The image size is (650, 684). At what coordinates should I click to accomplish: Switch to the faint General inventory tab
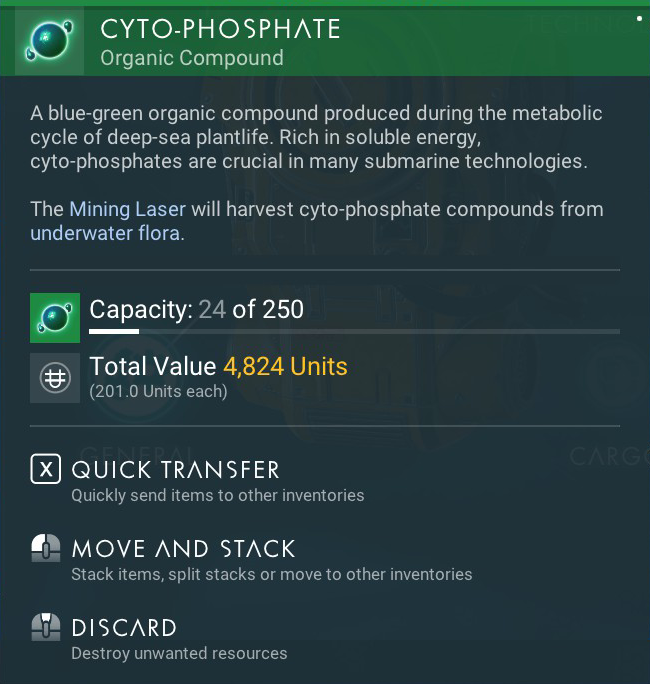(135, 455)
